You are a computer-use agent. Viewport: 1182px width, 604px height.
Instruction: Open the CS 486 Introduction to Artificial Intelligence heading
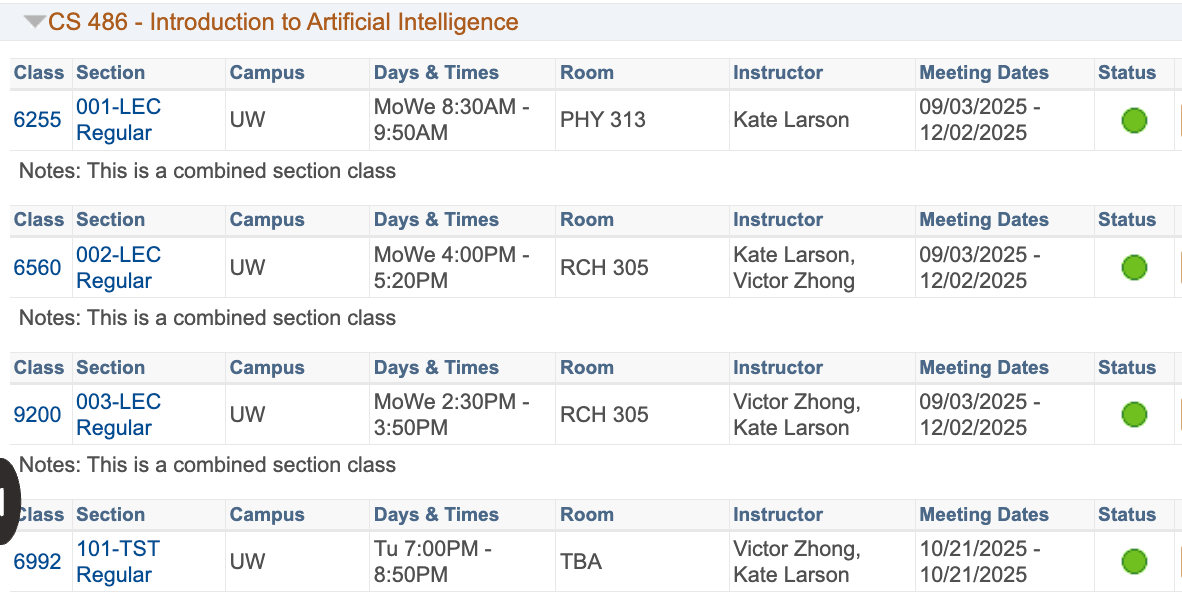pos(283,22)
